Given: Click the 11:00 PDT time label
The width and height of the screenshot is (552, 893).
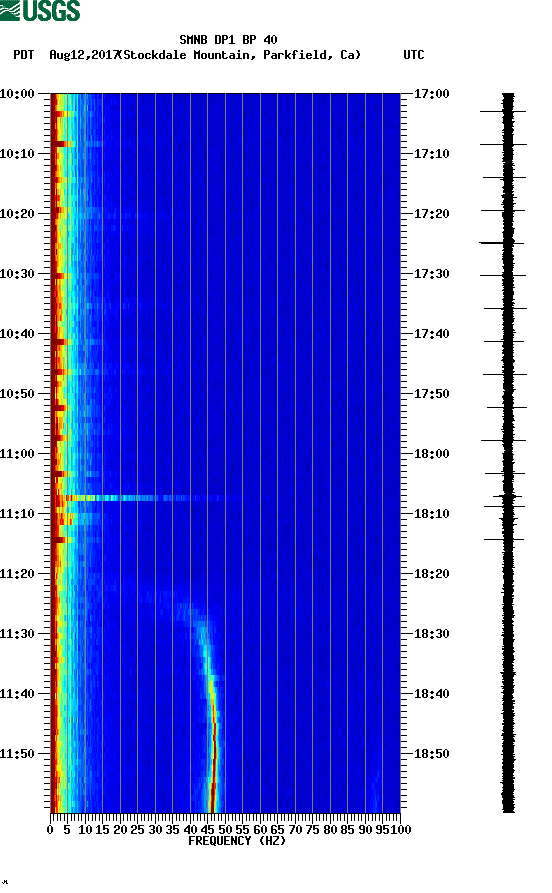Looking at the screenshot, I should (x=17, y=454).
